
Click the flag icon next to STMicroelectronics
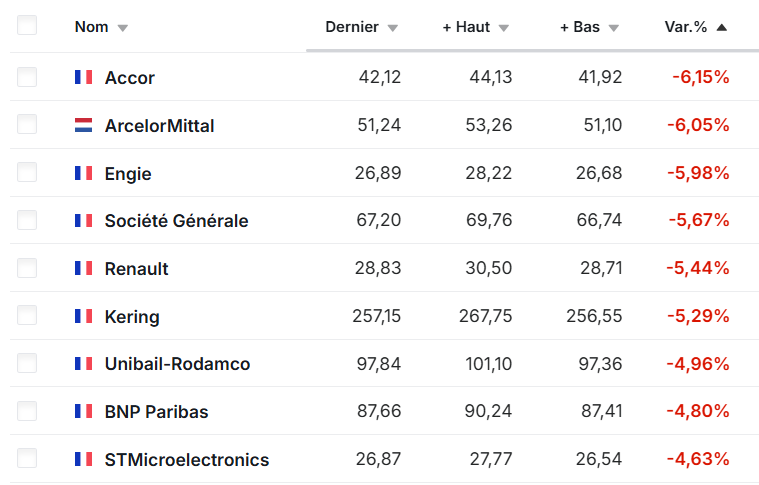tap(83, 459)
